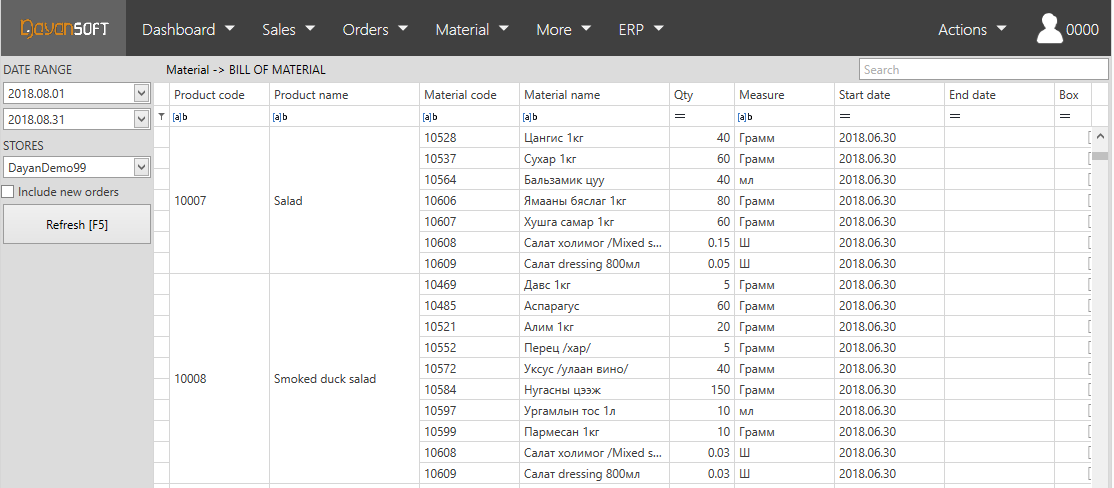
Task: Open Product name filter operator icon
Action: point(280,116)
